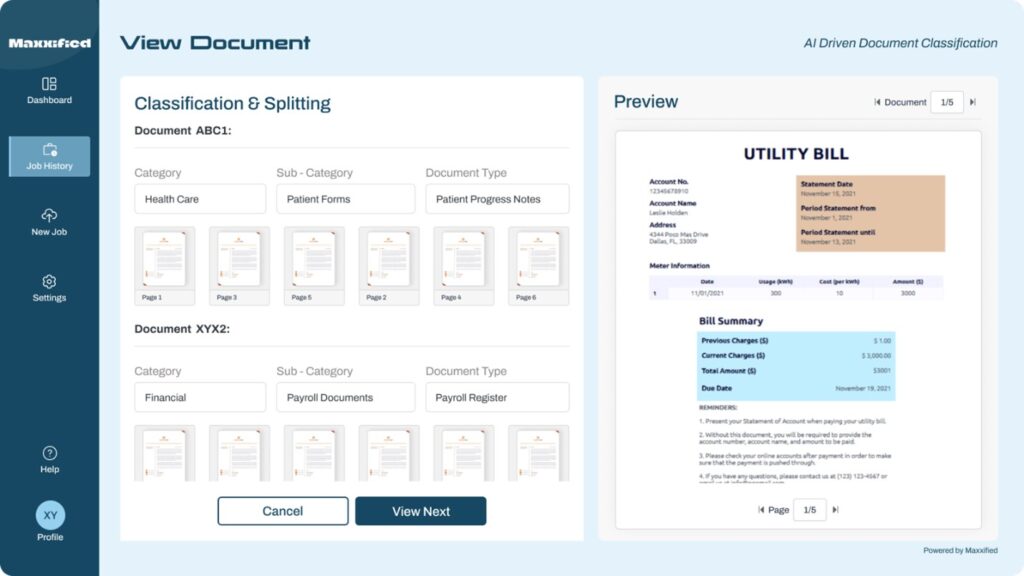This screenshot has width=1024, height=576.
Task: Start a New Job from the sidebar
Action: (48, 221)
